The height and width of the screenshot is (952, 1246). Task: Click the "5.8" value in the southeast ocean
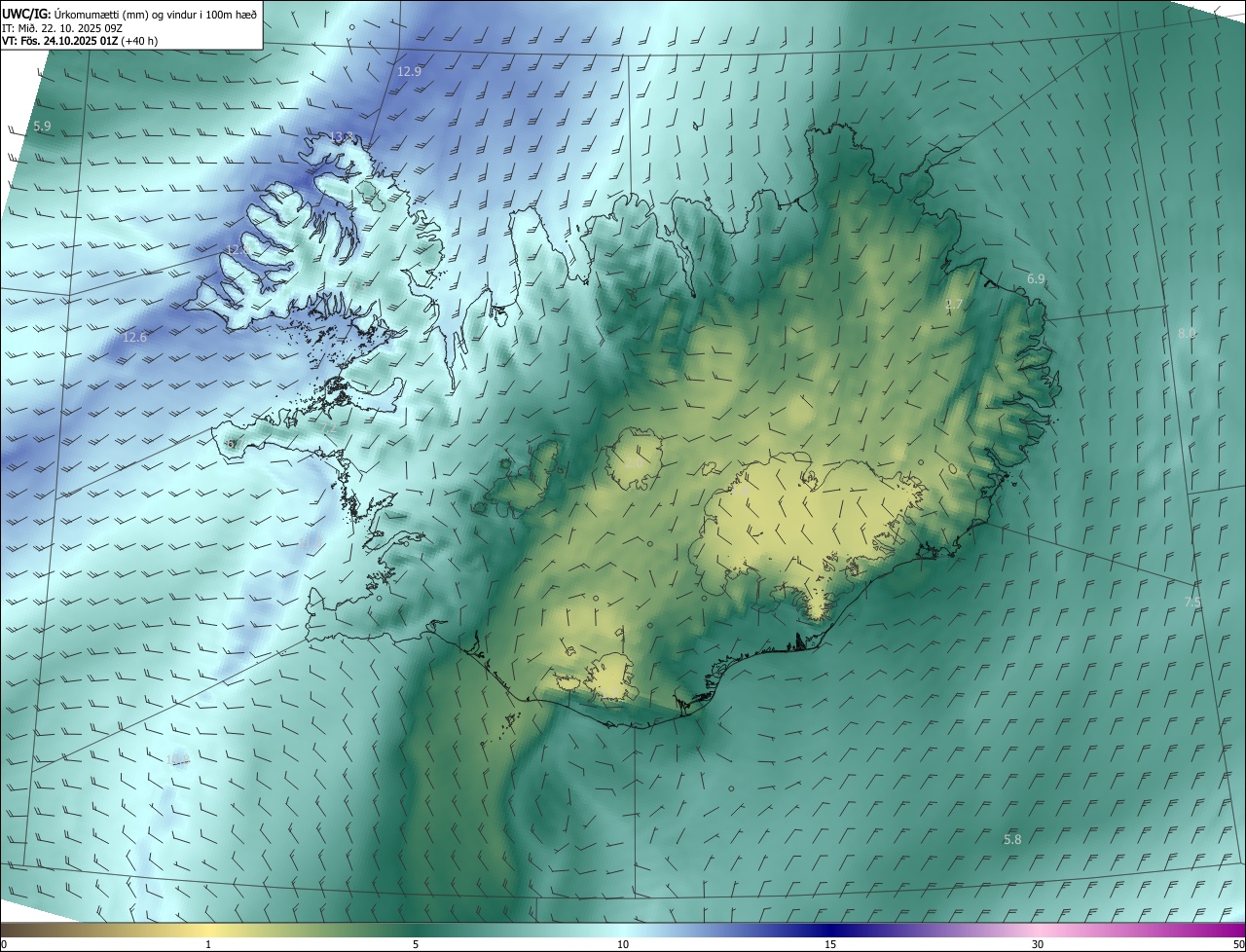(1012, 839)
